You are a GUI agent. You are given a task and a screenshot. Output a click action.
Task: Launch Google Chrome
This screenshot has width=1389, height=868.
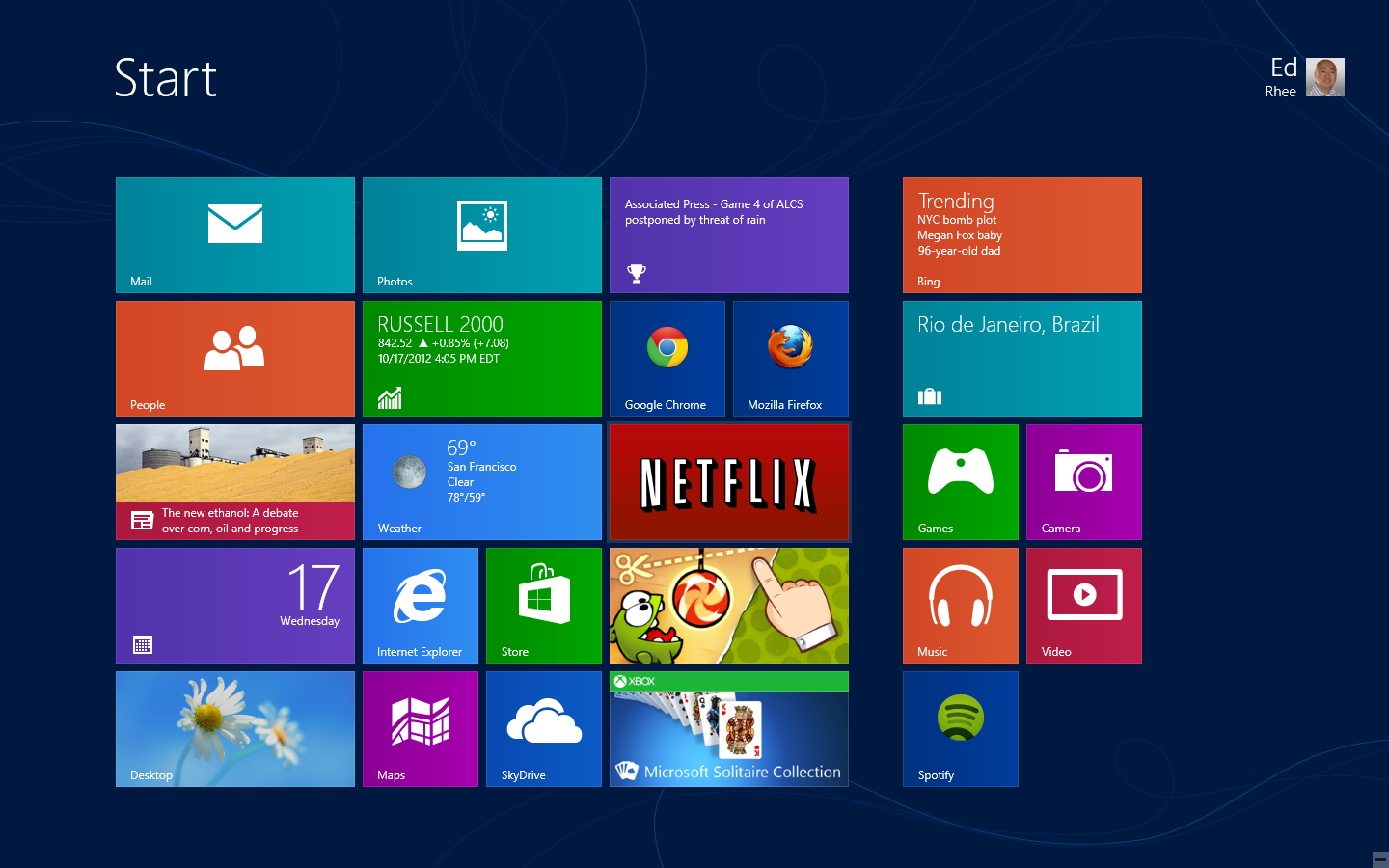point(667,358)
